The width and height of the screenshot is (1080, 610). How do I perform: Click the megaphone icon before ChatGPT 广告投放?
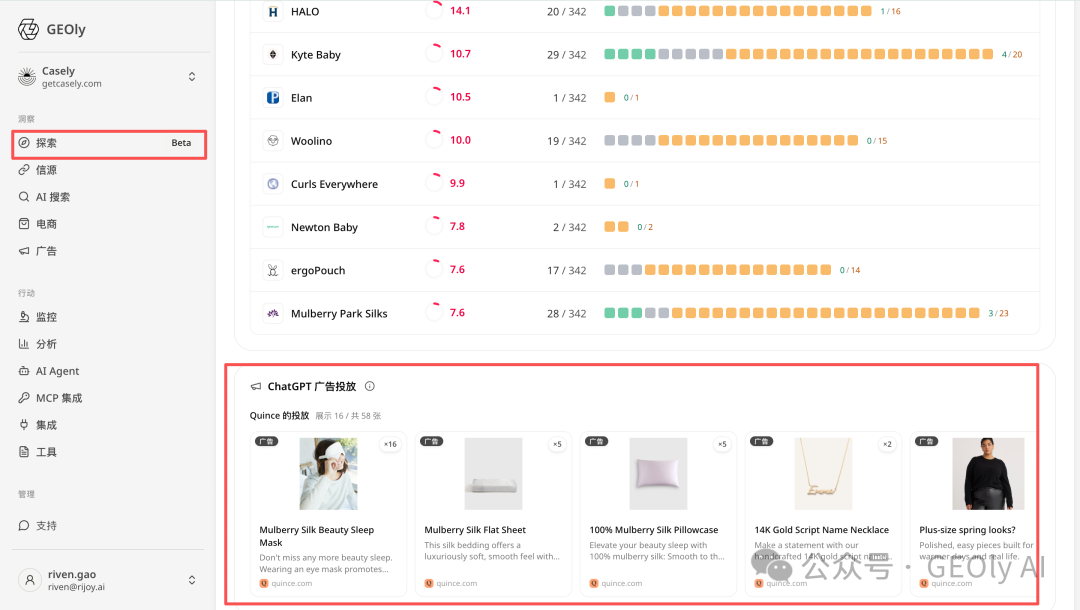[x=256, y=386]
